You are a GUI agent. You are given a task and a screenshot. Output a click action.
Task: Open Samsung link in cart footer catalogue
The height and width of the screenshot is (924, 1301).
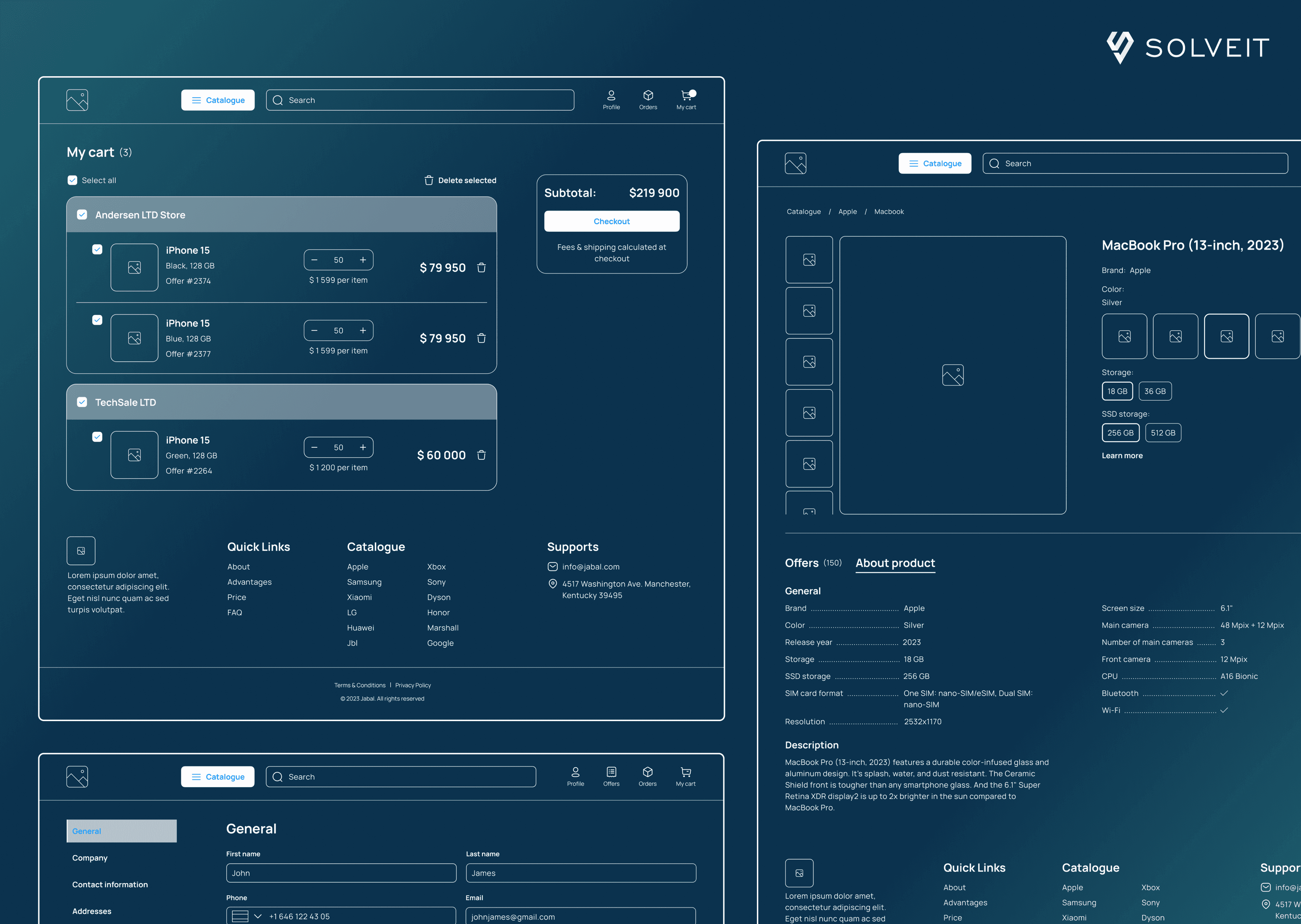pos(364,582)
